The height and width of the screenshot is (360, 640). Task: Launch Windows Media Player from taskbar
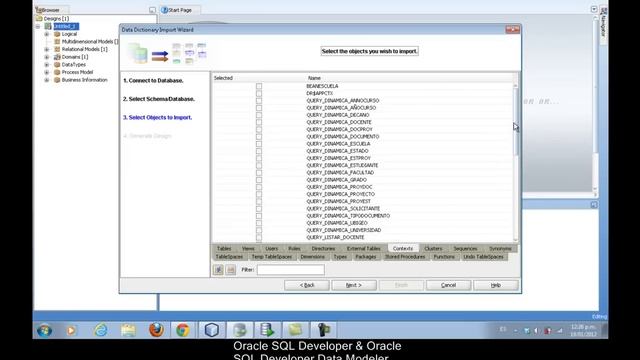tap(71, 330)
